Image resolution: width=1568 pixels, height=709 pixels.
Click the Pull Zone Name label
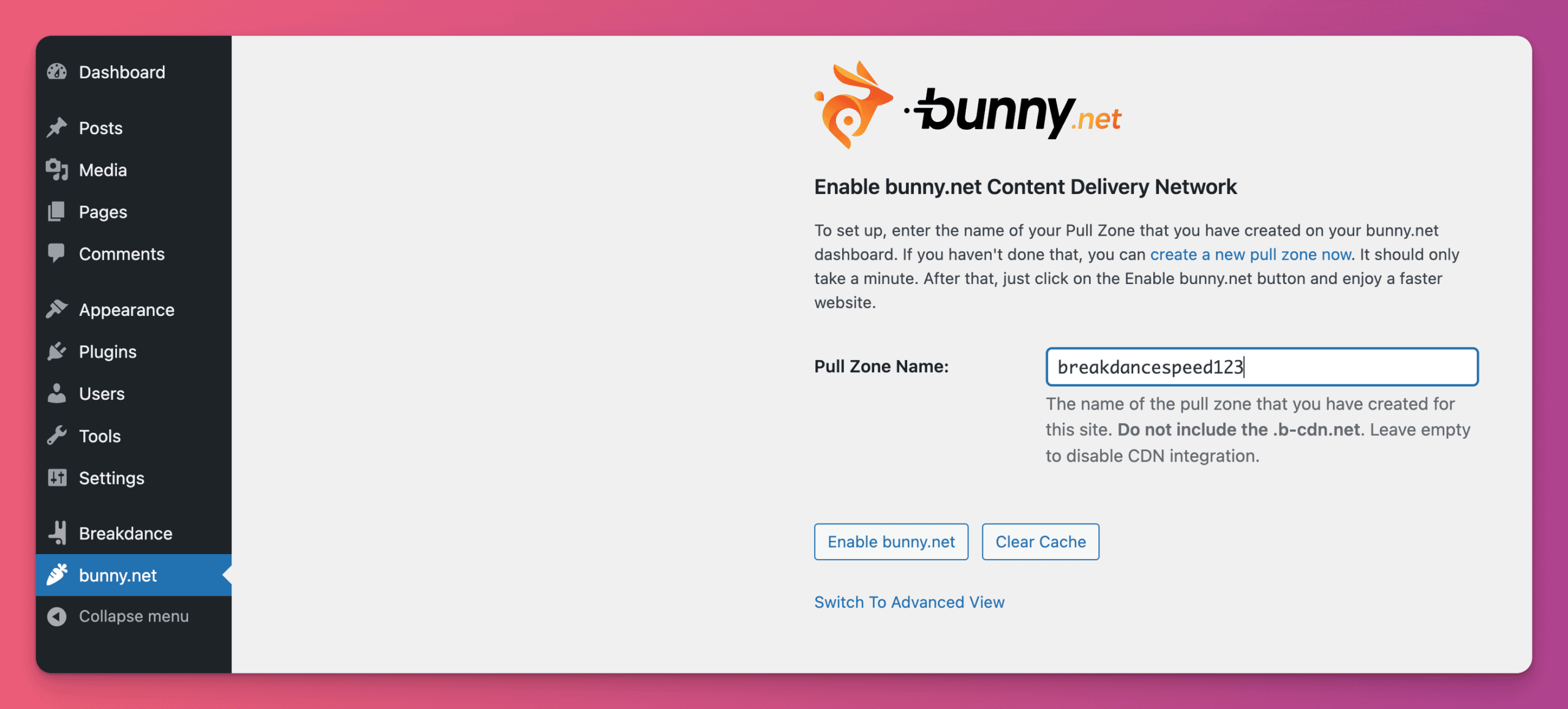[881, 366]
